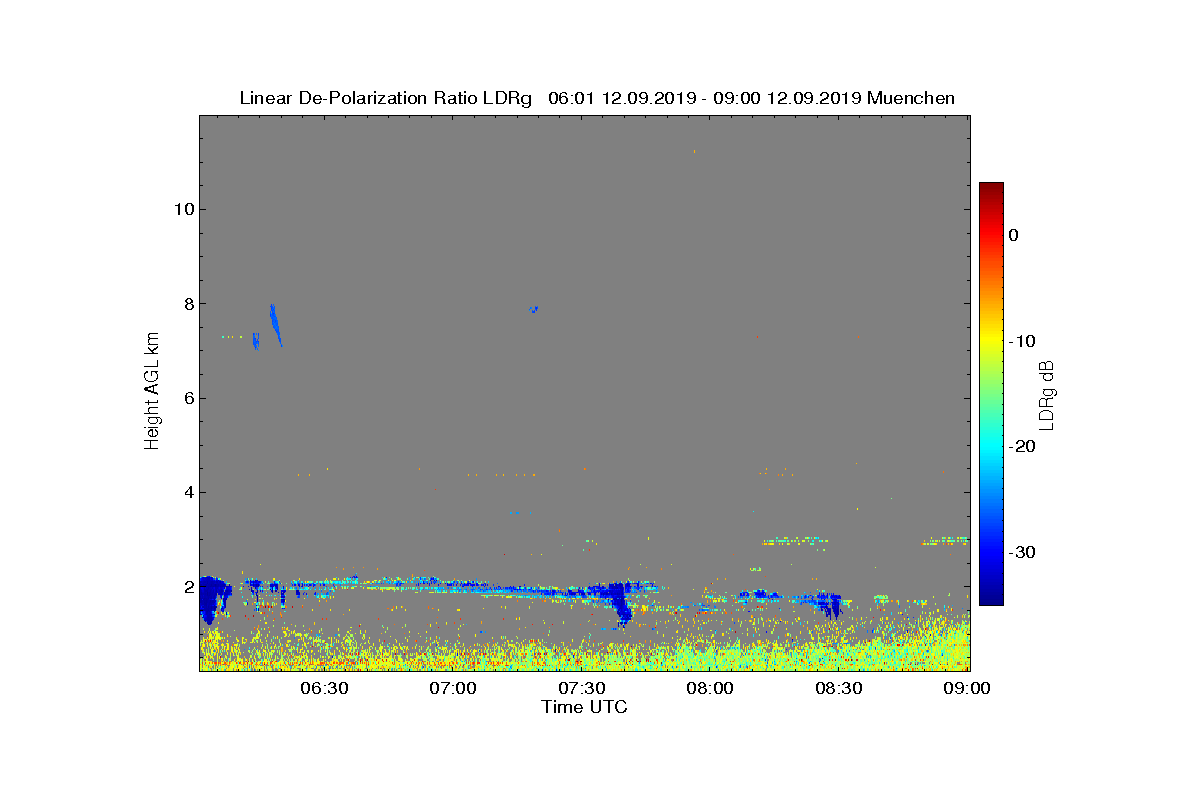Click the 06:30 time tick label
This screenshot has height=800, width=1200.
(325, 689)
